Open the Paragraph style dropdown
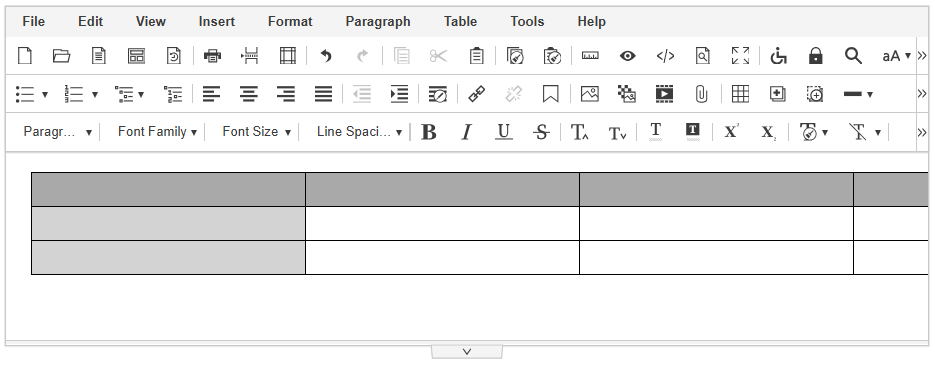The height and width of the screenshot is (377, 935). [57, 132]
